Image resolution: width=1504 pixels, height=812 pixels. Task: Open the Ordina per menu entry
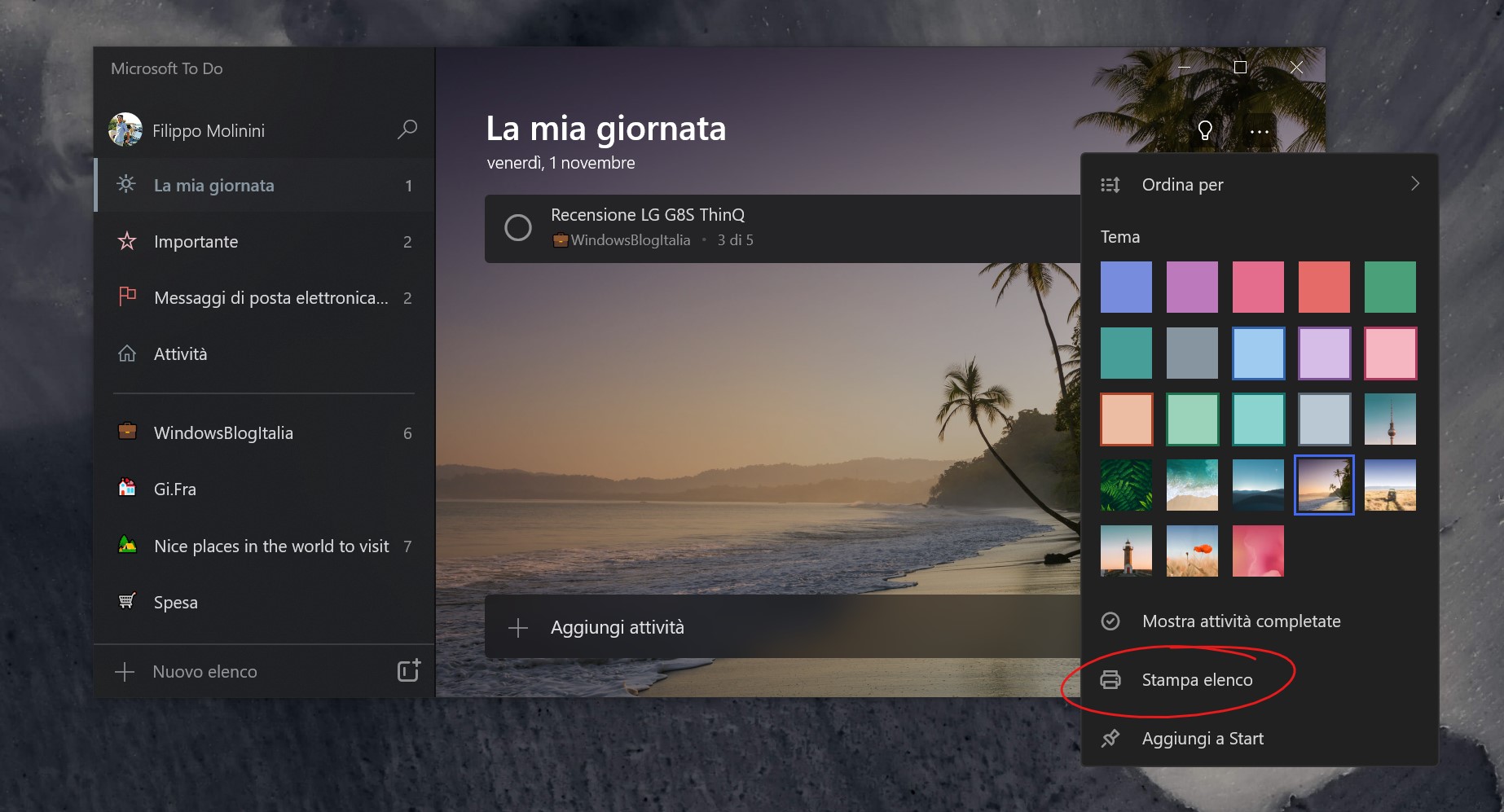1260,185
